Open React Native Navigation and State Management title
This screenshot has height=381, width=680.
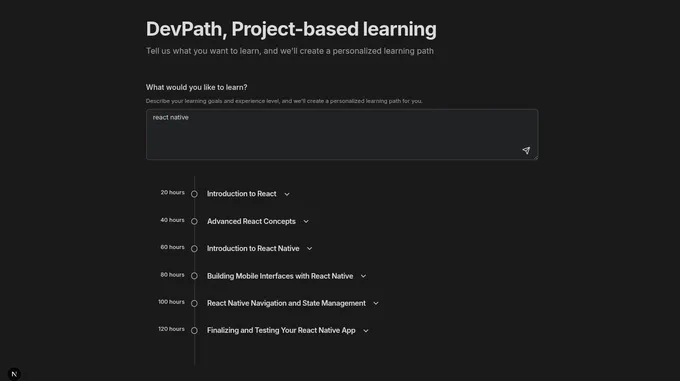coord(286,303)
